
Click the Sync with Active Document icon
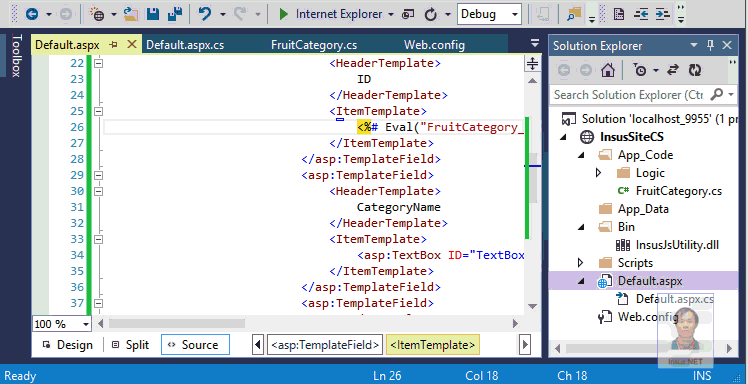pyautogui.click(x=673, y=70)
